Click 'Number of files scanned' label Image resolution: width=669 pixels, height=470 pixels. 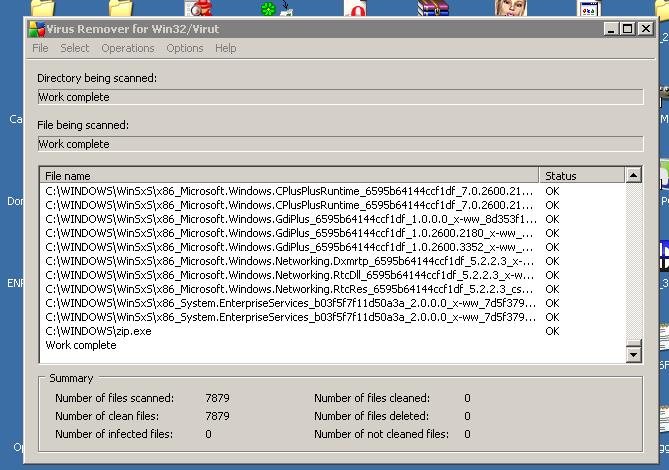(x=114, y=398)
